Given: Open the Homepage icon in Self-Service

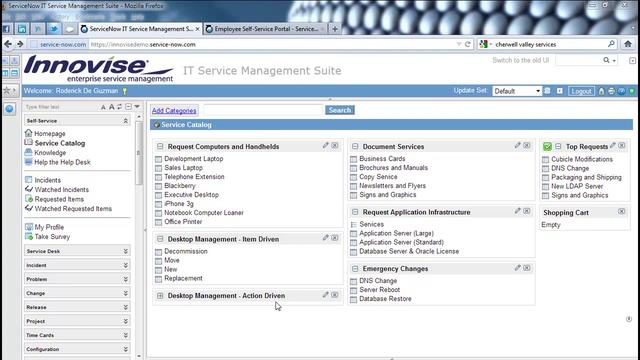Looking at the screenshot, I should click(28, 133).
